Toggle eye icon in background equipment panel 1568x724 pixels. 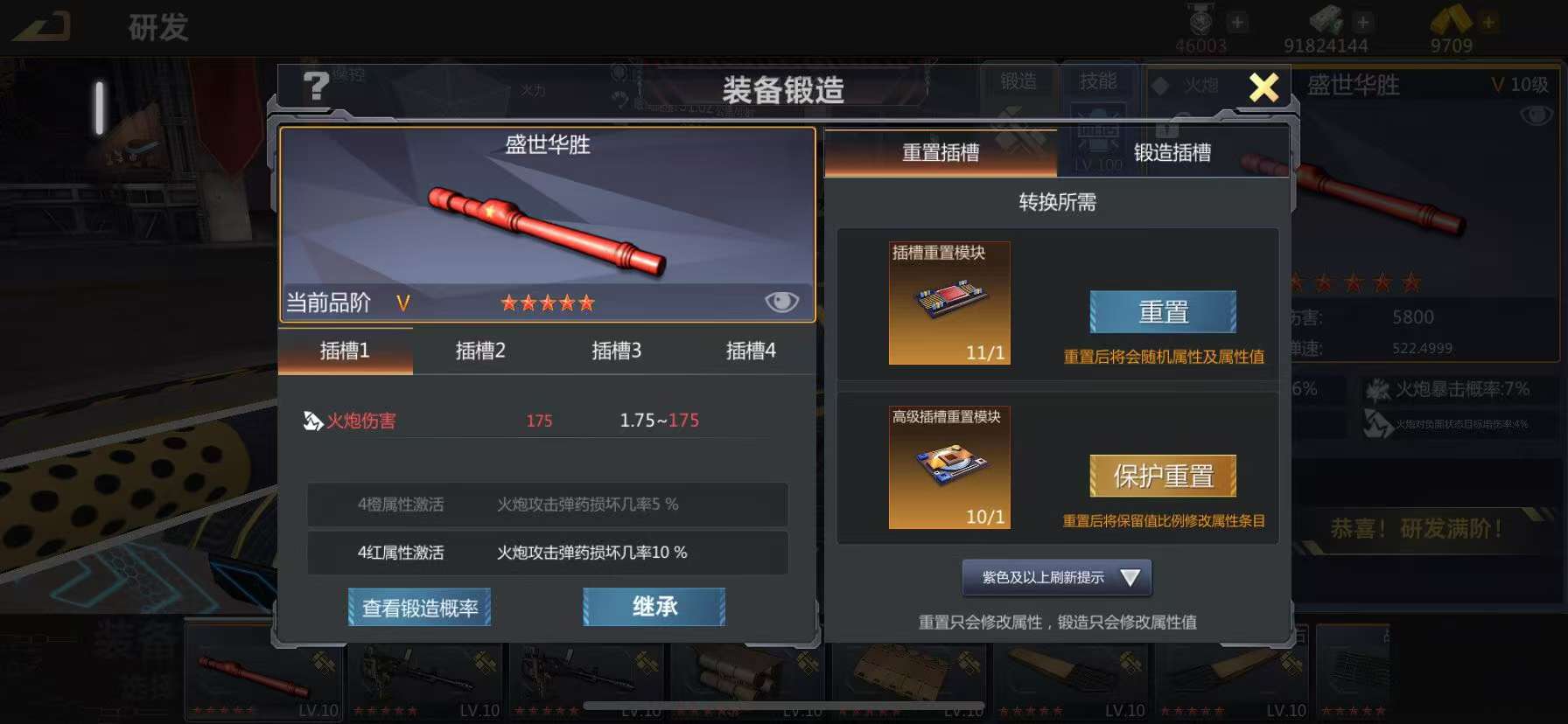(x=1536, y=115)
